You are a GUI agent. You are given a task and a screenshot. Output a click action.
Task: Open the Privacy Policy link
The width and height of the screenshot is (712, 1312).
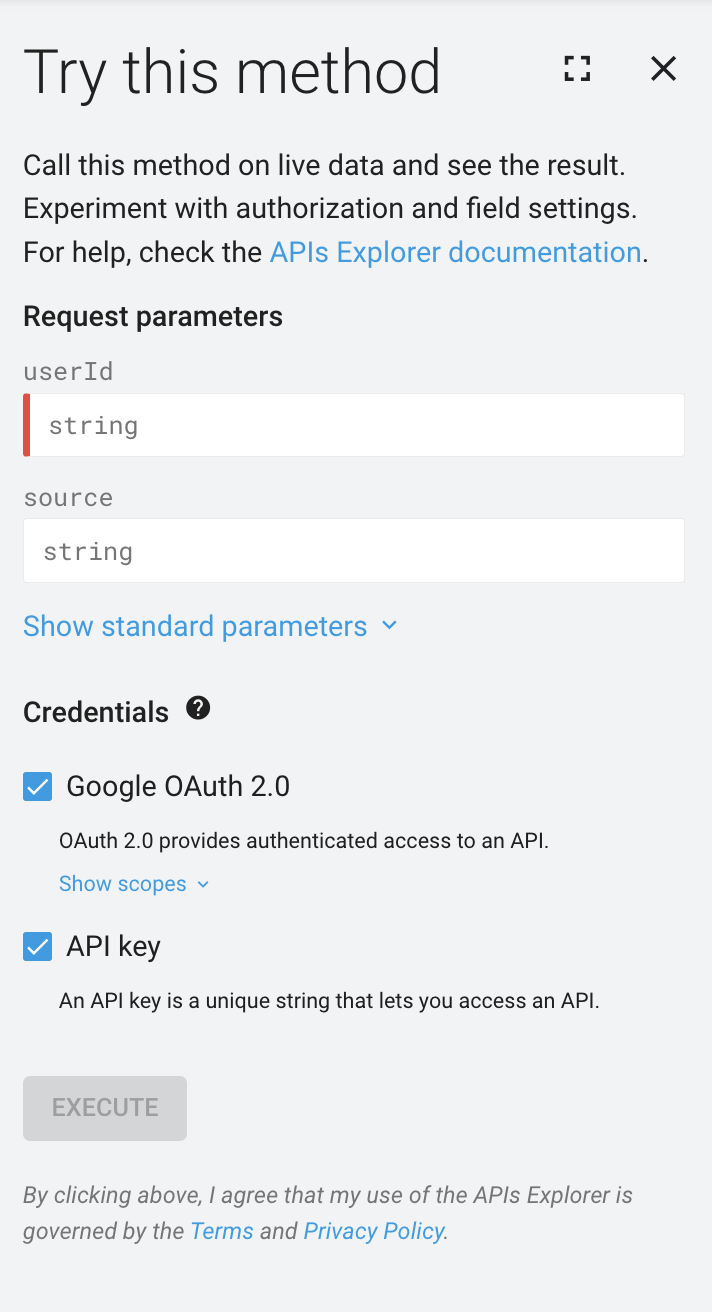pos(373,1231)
